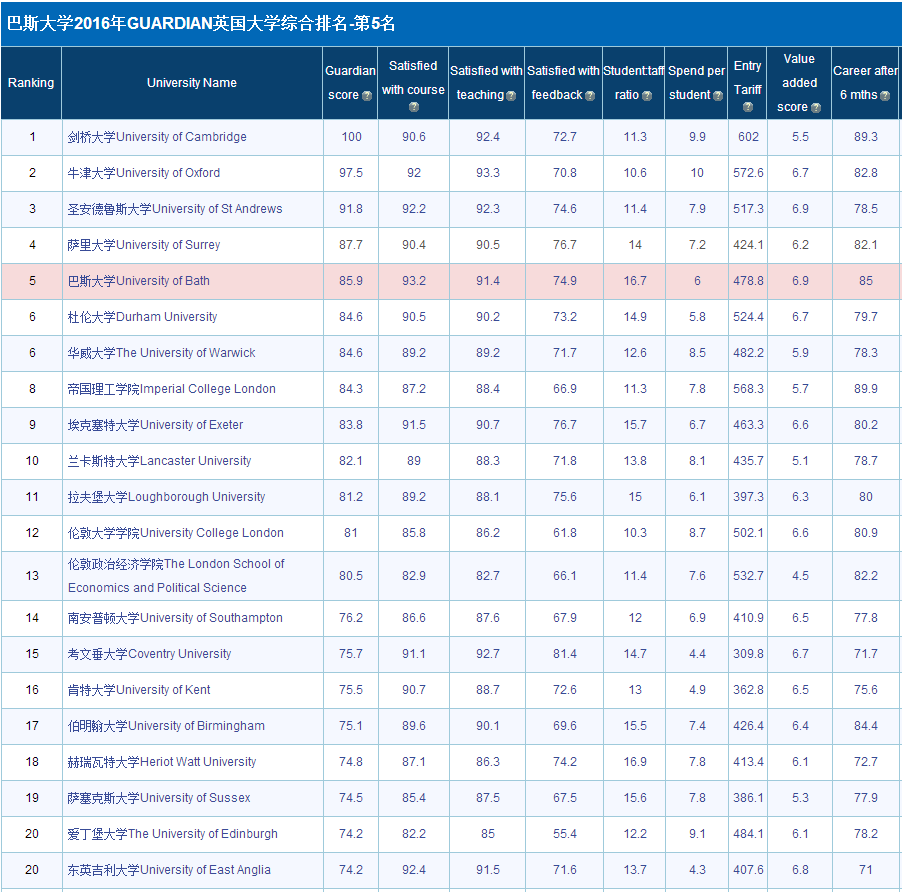Open London School of Economics link
This screenshot has height=892, width=902.
pos(176,576)
